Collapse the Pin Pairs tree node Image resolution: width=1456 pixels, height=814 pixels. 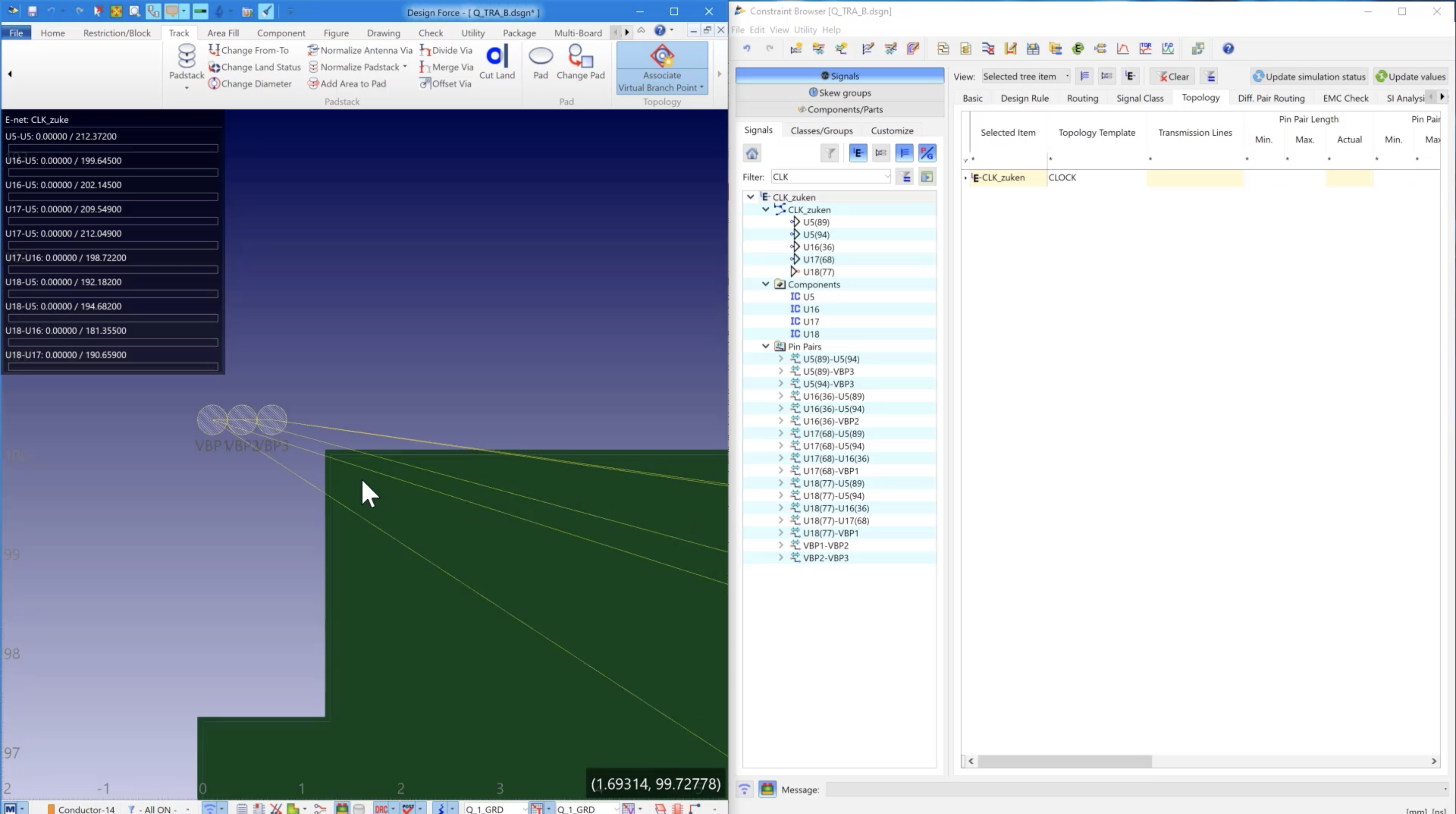point(765,346)
